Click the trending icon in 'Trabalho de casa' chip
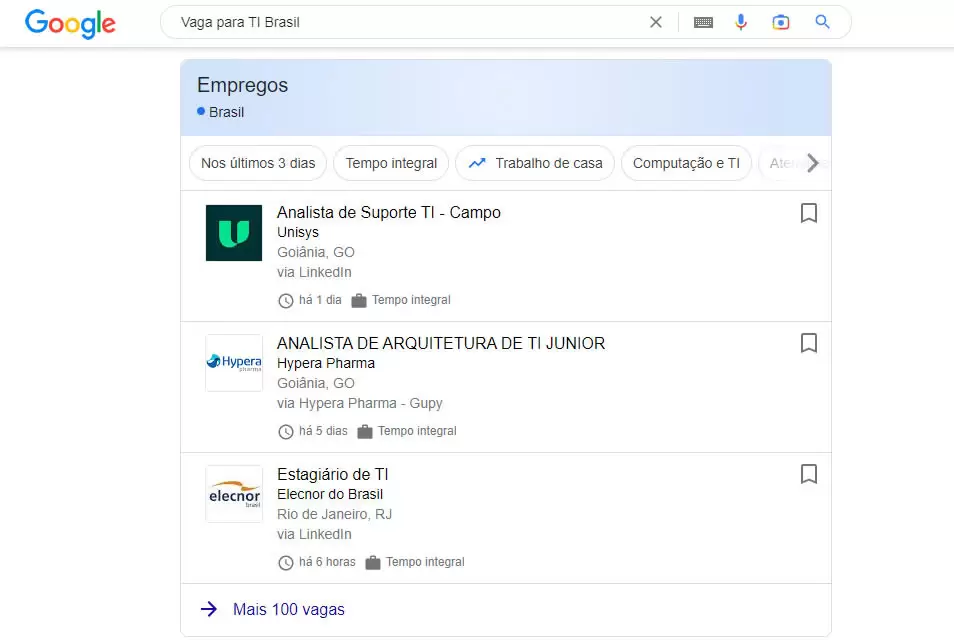Viewport: 954px width, 644px height. pyautogui.click(x=477, y=163)
